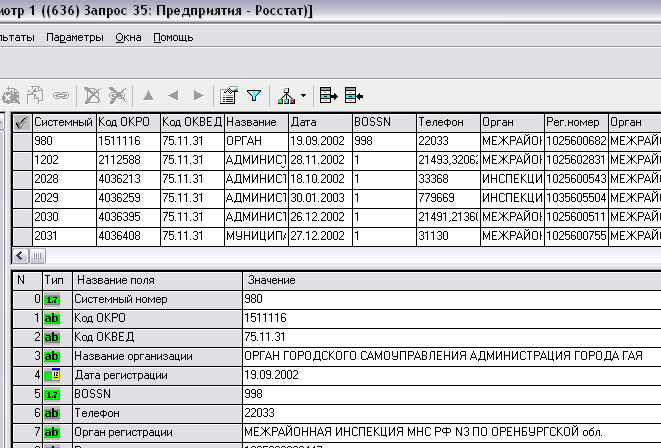Tick row selector for record 980
Image resolution: width=661 pixels, height=448 pixels.
pyautogui.click(x=22, y=141)
